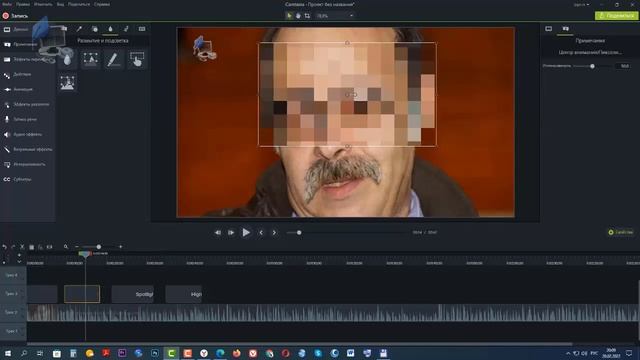Image resolution: width=640 pixels, height=360 pixels.
Task: Open the CC subtitles section in the sidebar
Action: pos(17,179)
